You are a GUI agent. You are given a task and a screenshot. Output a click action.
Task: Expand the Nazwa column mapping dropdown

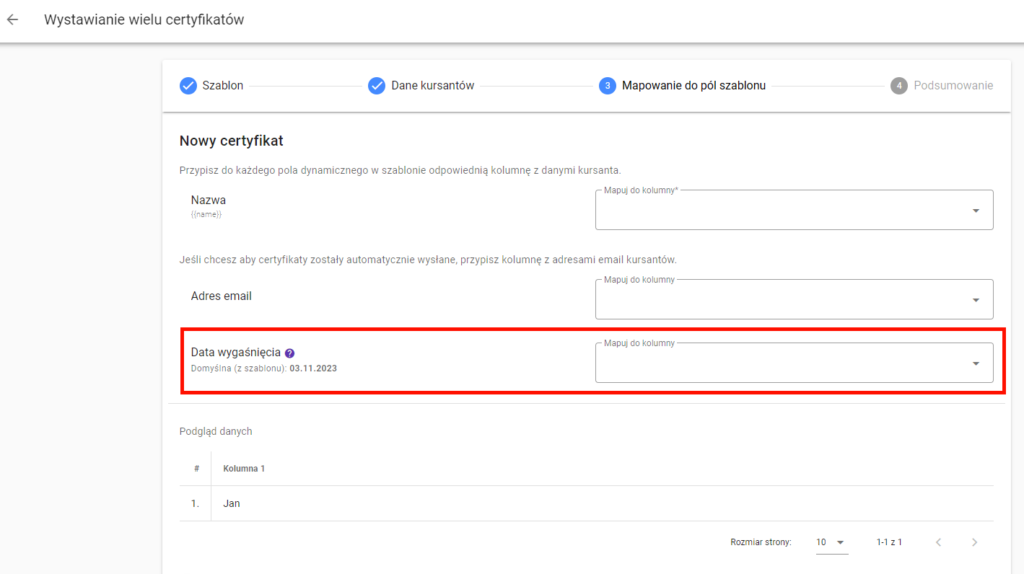click(976, 211)
